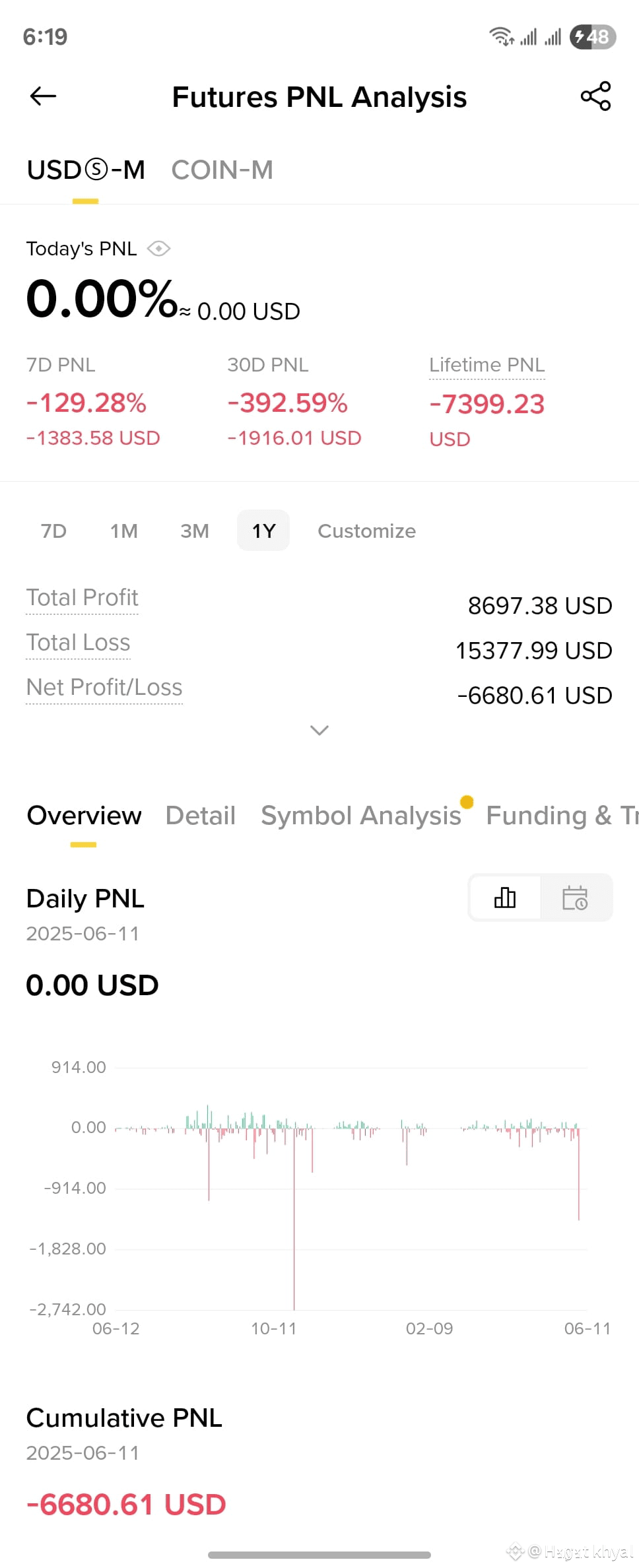Choose the 1M time range
Image resolution: width=639 pixels, height=1568 pixels.
(x=124, y=531)
